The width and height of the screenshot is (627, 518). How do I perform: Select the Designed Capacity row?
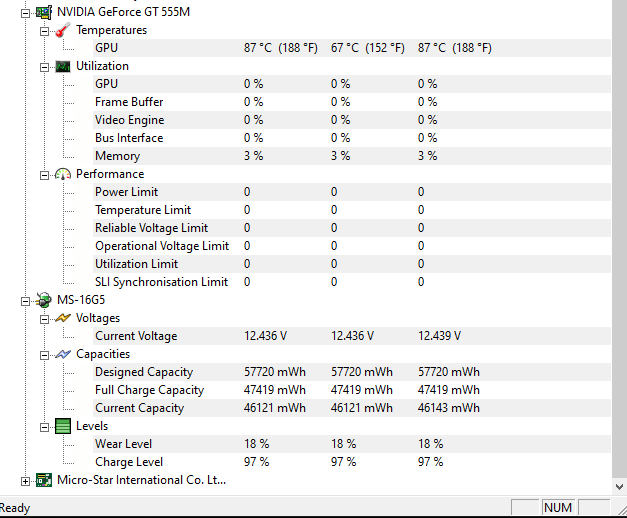tap(144, 372)
